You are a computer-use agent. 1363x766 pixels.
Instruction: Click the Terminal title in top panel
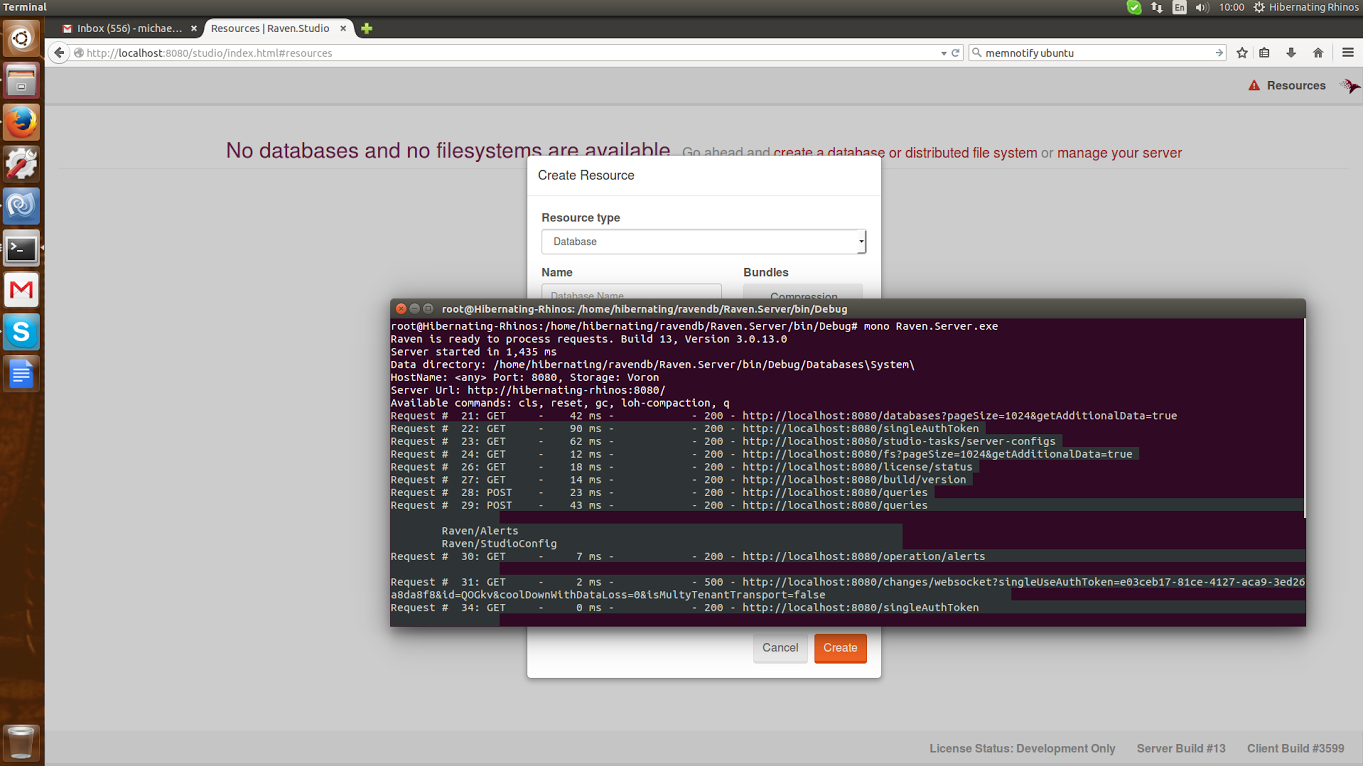click(24, 7)
